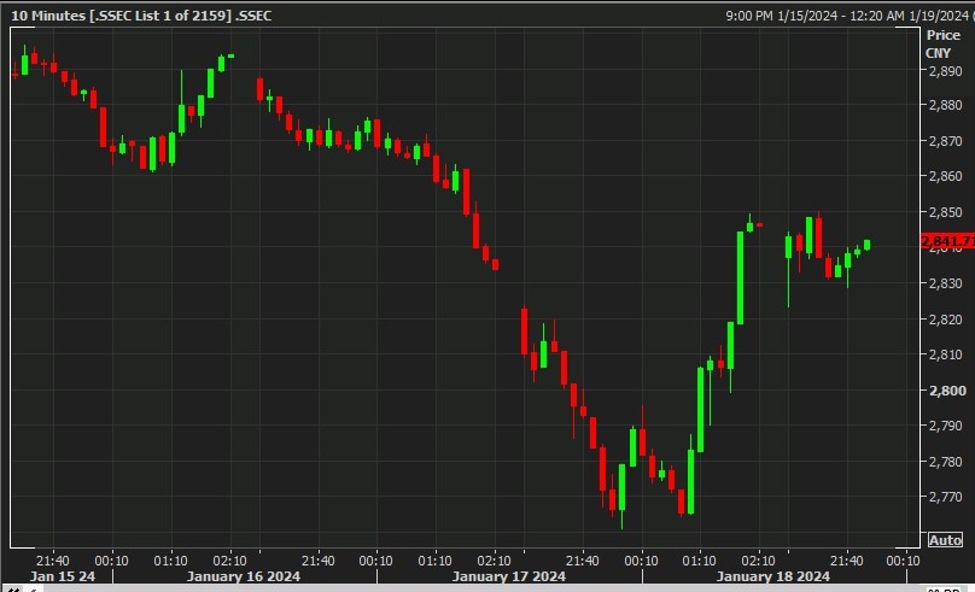The width and height of the screenshot is (975, 592).
Task: Click the 'Price' axis header label
Action: [943, 35]
